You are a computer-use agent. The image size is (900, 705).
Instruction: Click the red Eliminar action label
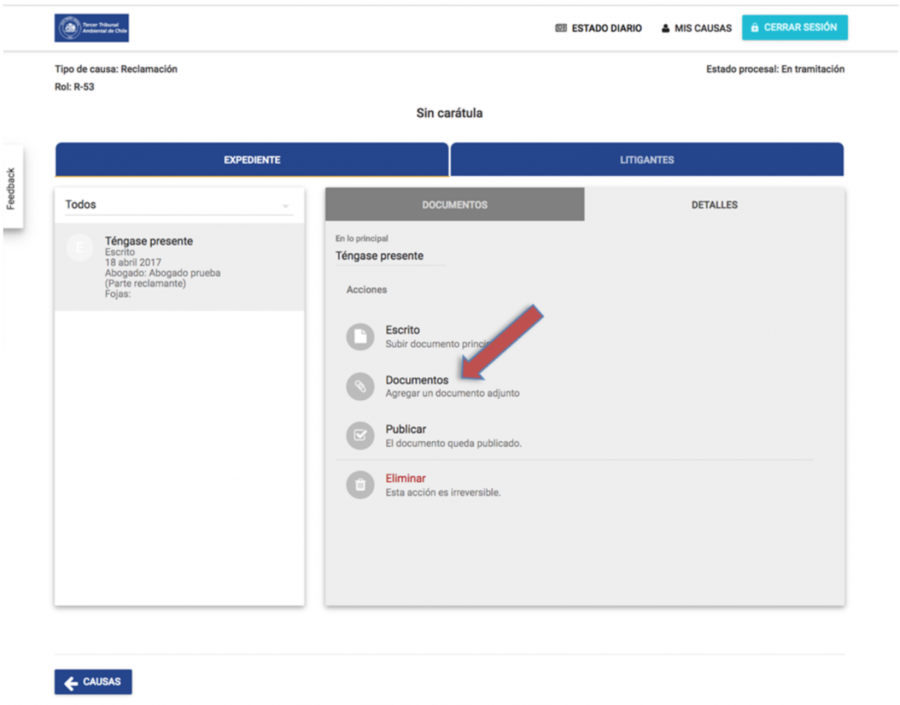pos(405,479)
